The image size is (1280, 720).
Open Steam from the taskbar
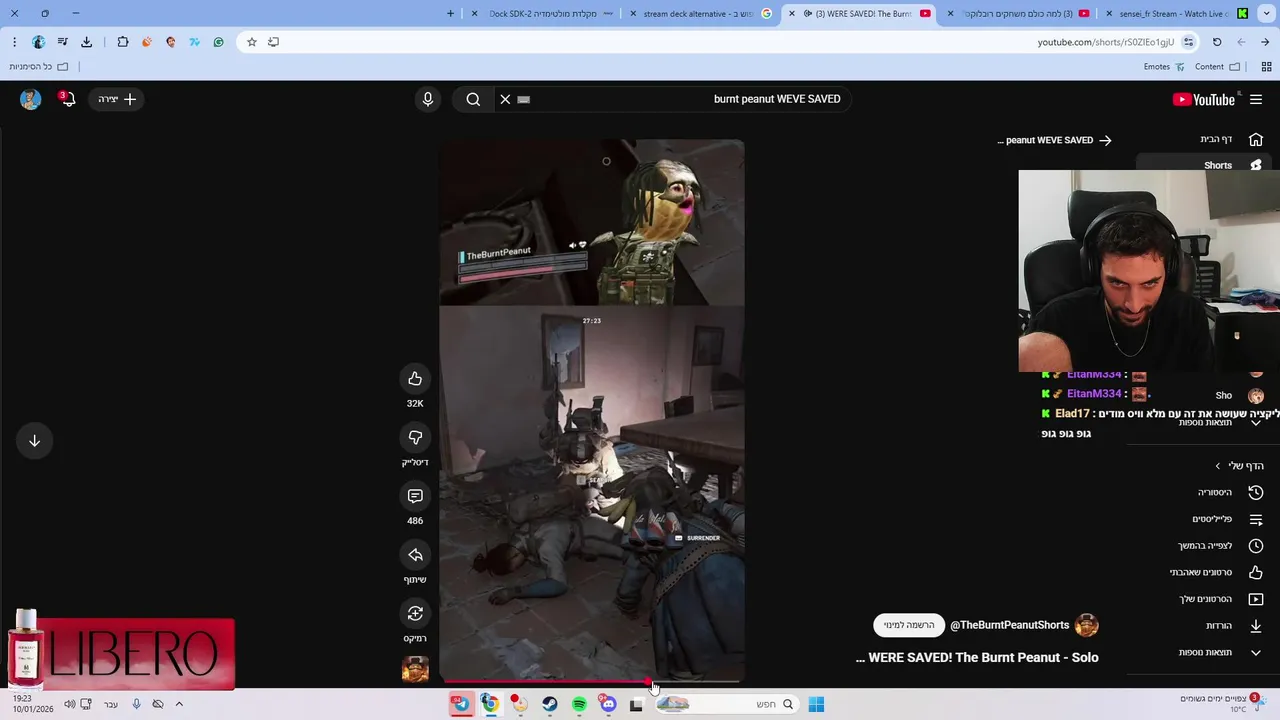click(550, 704)
